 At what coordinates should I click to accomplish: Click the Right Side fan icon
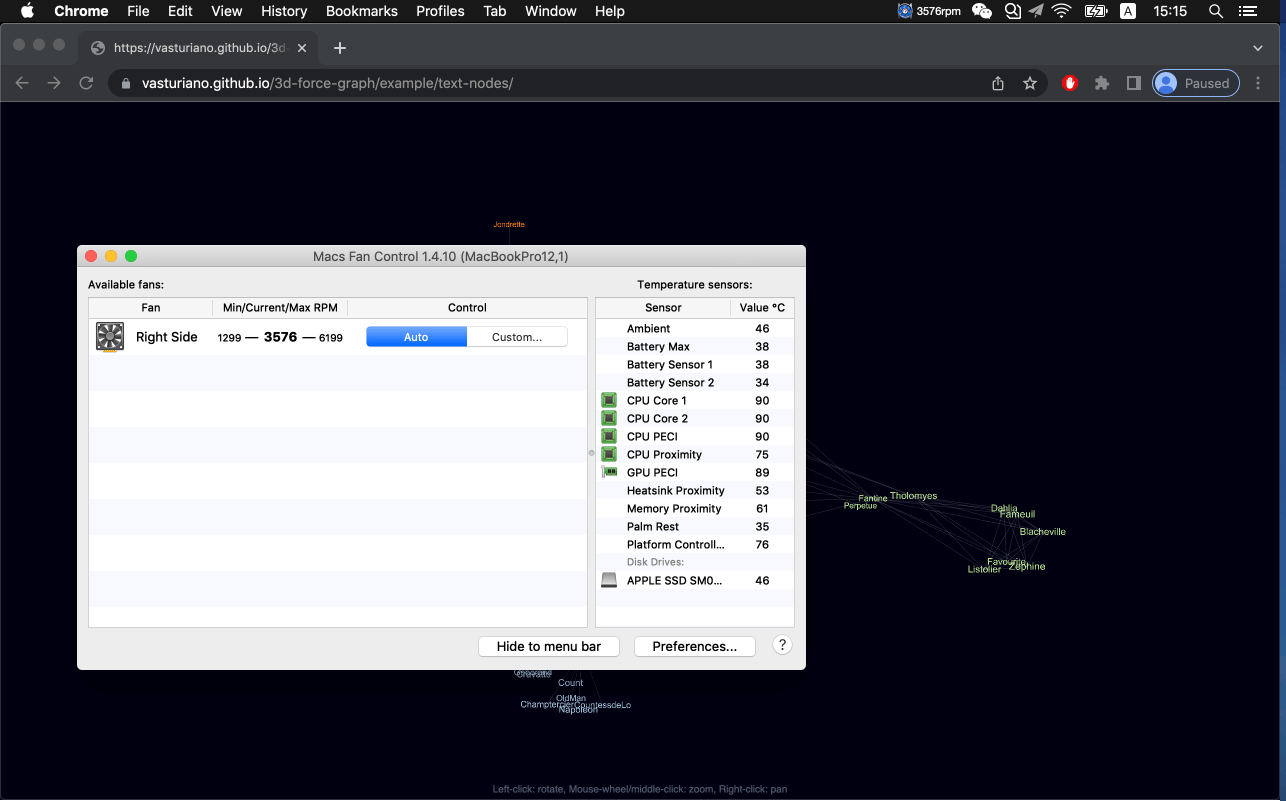click(110, 337)
